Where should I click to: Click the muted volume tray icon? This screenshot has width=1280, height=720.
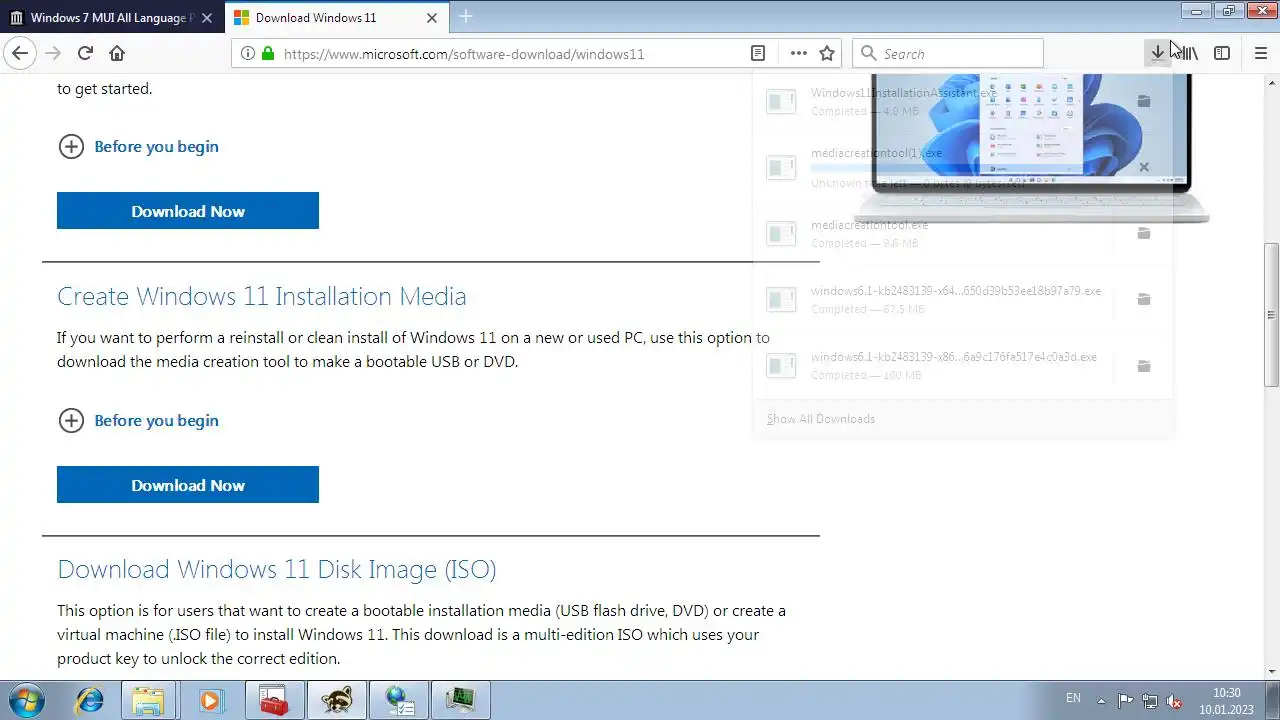click(x=1175, y=700)
